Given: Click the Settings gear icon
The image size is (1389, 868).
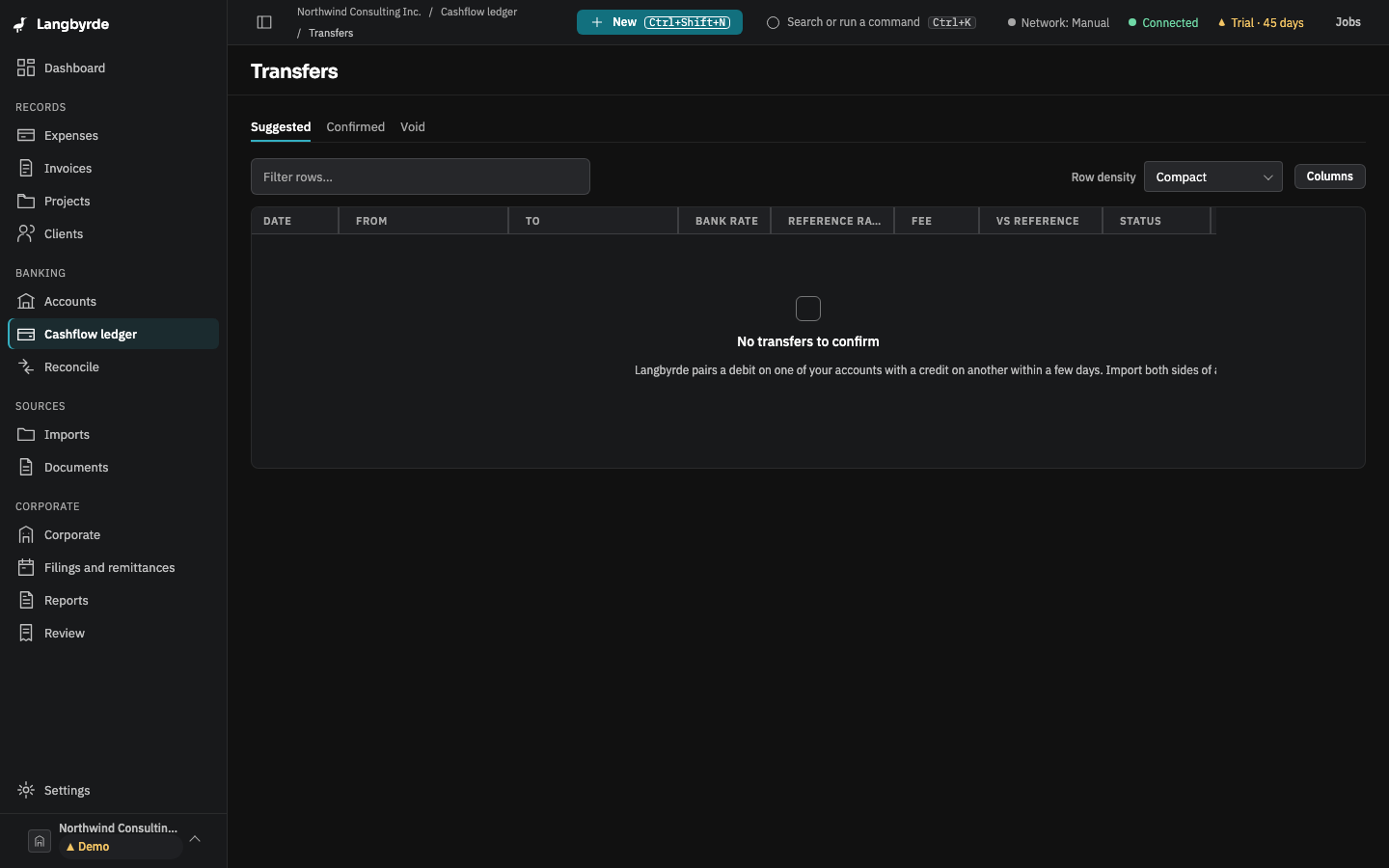Looking at the screenshot, I should (x=26, y=790).
